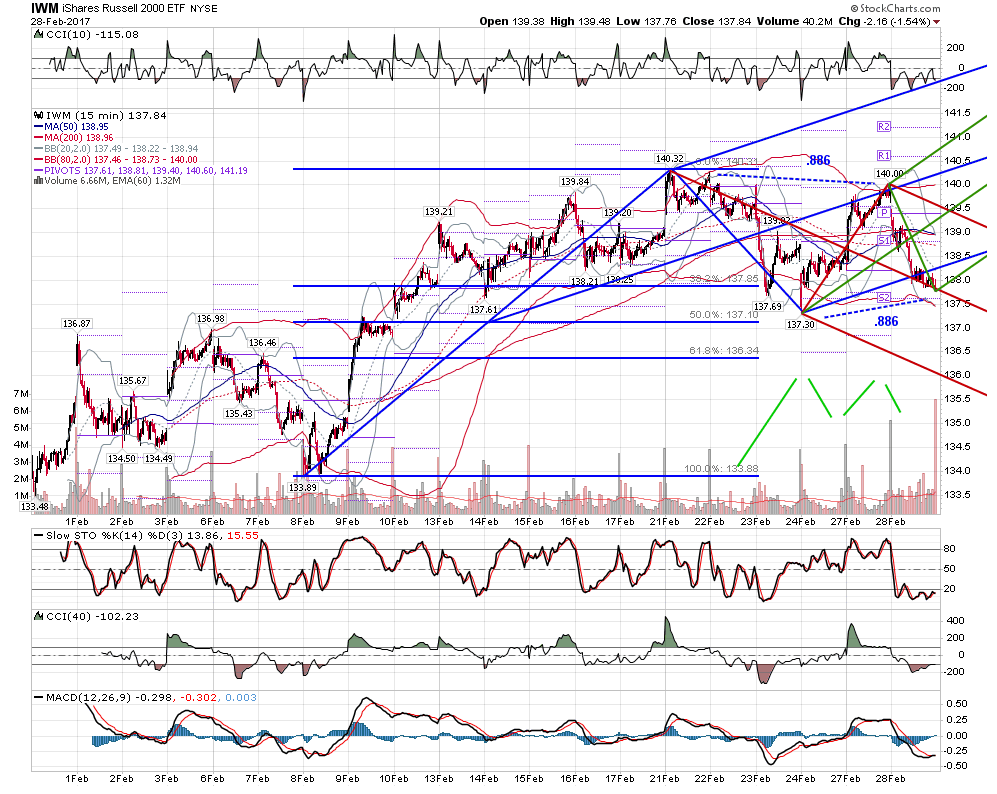The height and width of the screenshot is (794, 997).
Task: Click the 140.00 high price label
Action: pos(890,174)
